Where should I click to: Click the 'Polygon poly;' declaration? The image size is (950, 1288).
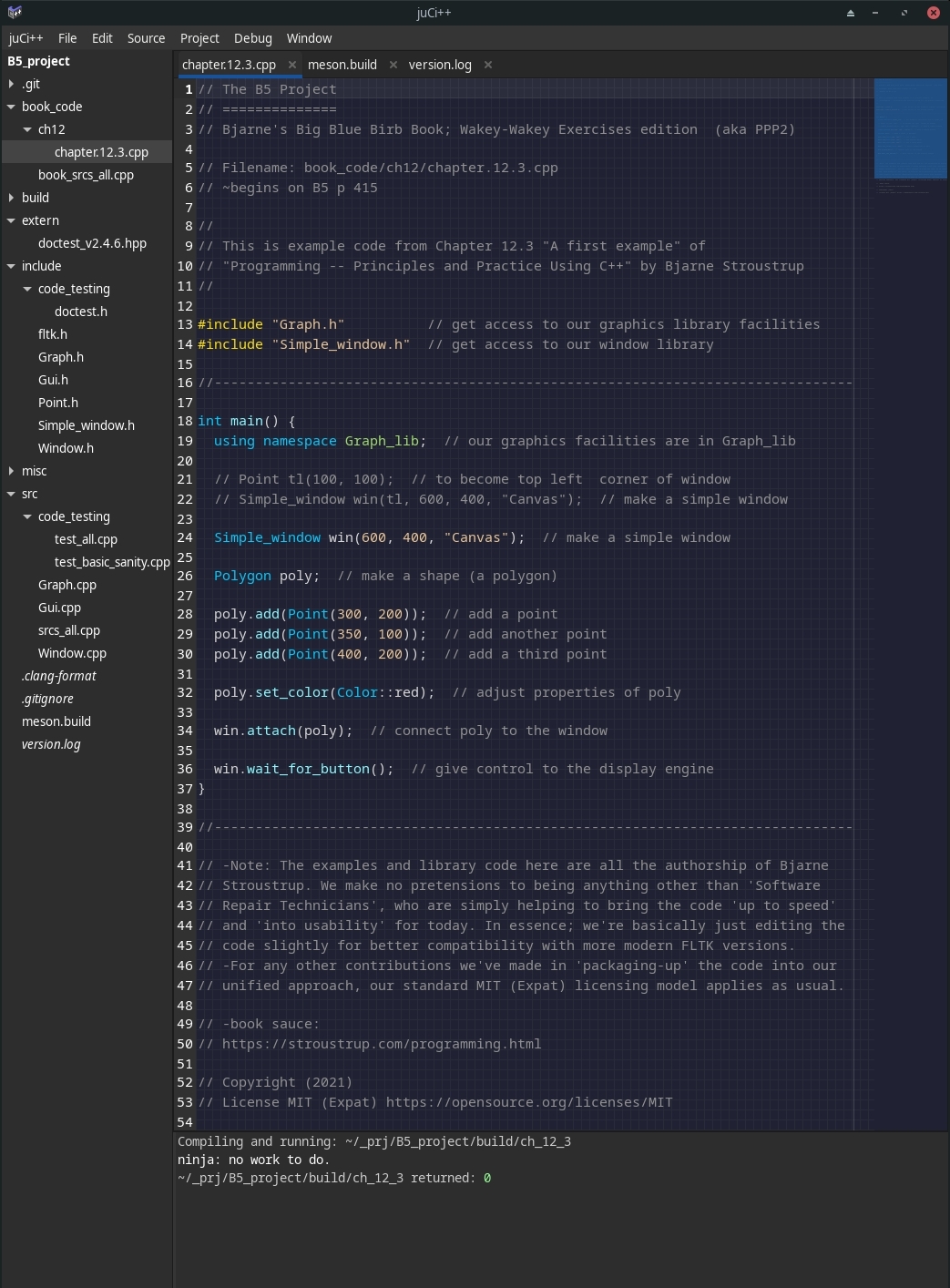[x=267, y=576]
